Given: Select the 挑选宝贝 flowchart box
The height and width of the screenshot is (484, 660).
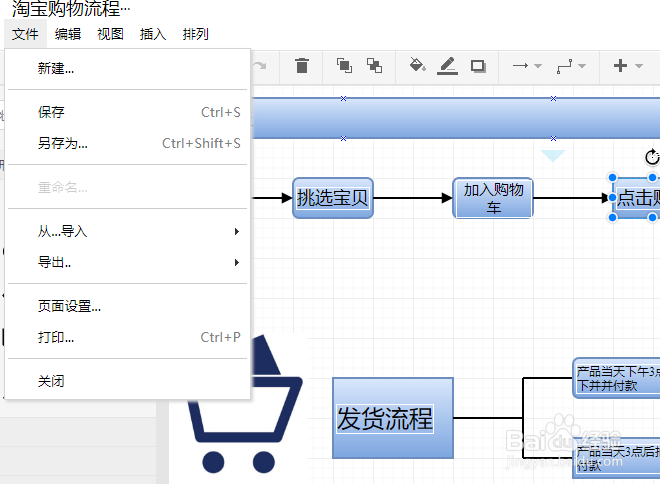Looking at the screenshot, I should 333,198.
